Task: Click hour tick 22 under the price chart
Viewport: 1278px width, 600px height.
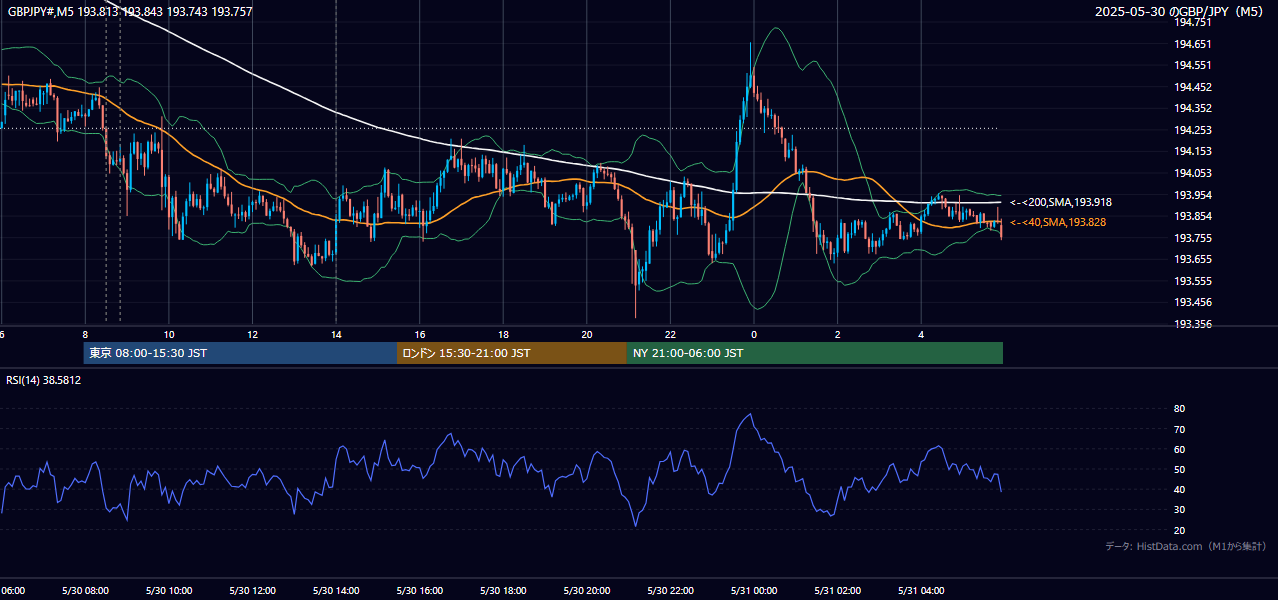Action: pyautogui.click(x=670, y=335)
